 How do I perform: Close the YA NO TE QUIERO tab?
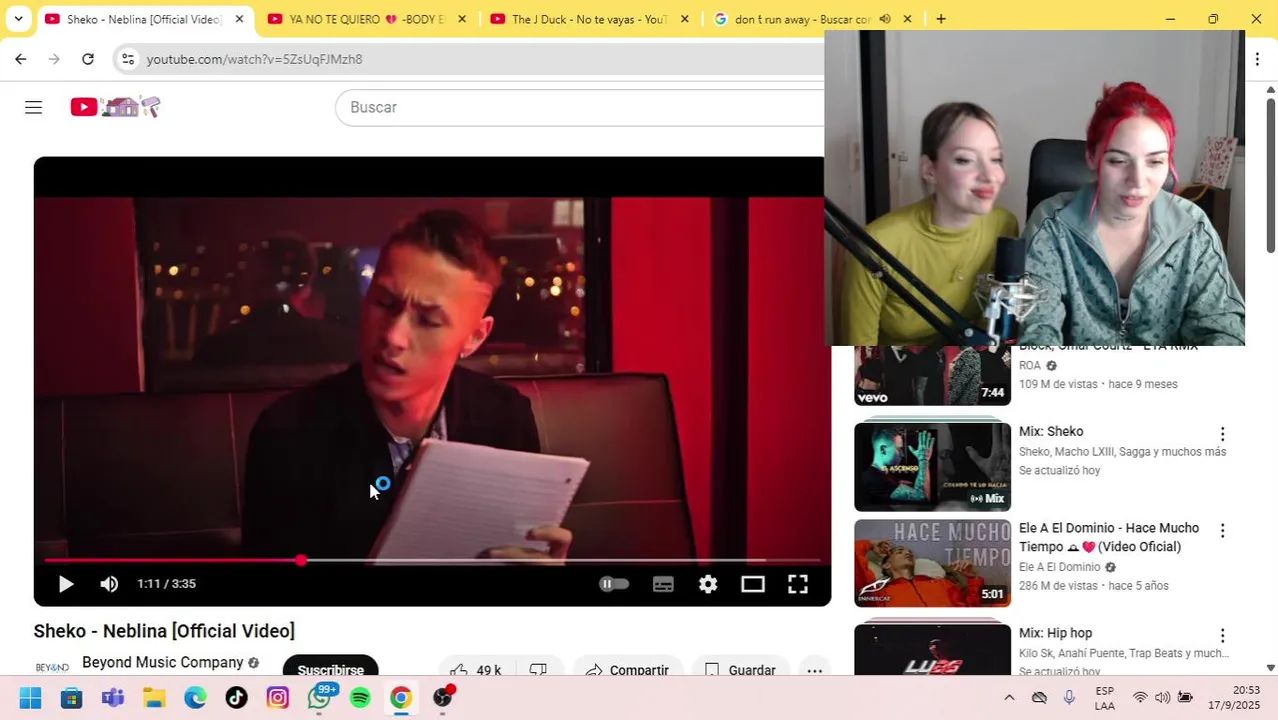click(x=462, y=19)
